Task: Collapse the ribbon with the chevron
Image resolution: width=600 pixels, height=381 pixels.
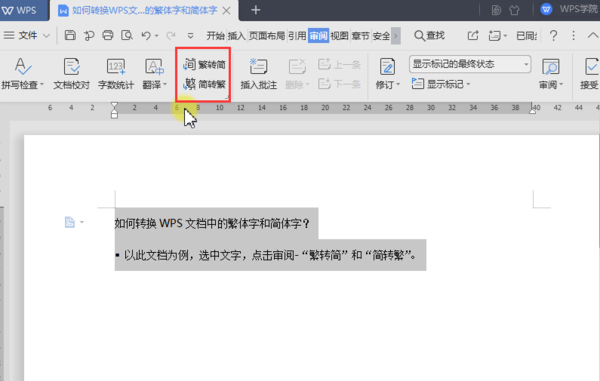Action: (593, 36)
